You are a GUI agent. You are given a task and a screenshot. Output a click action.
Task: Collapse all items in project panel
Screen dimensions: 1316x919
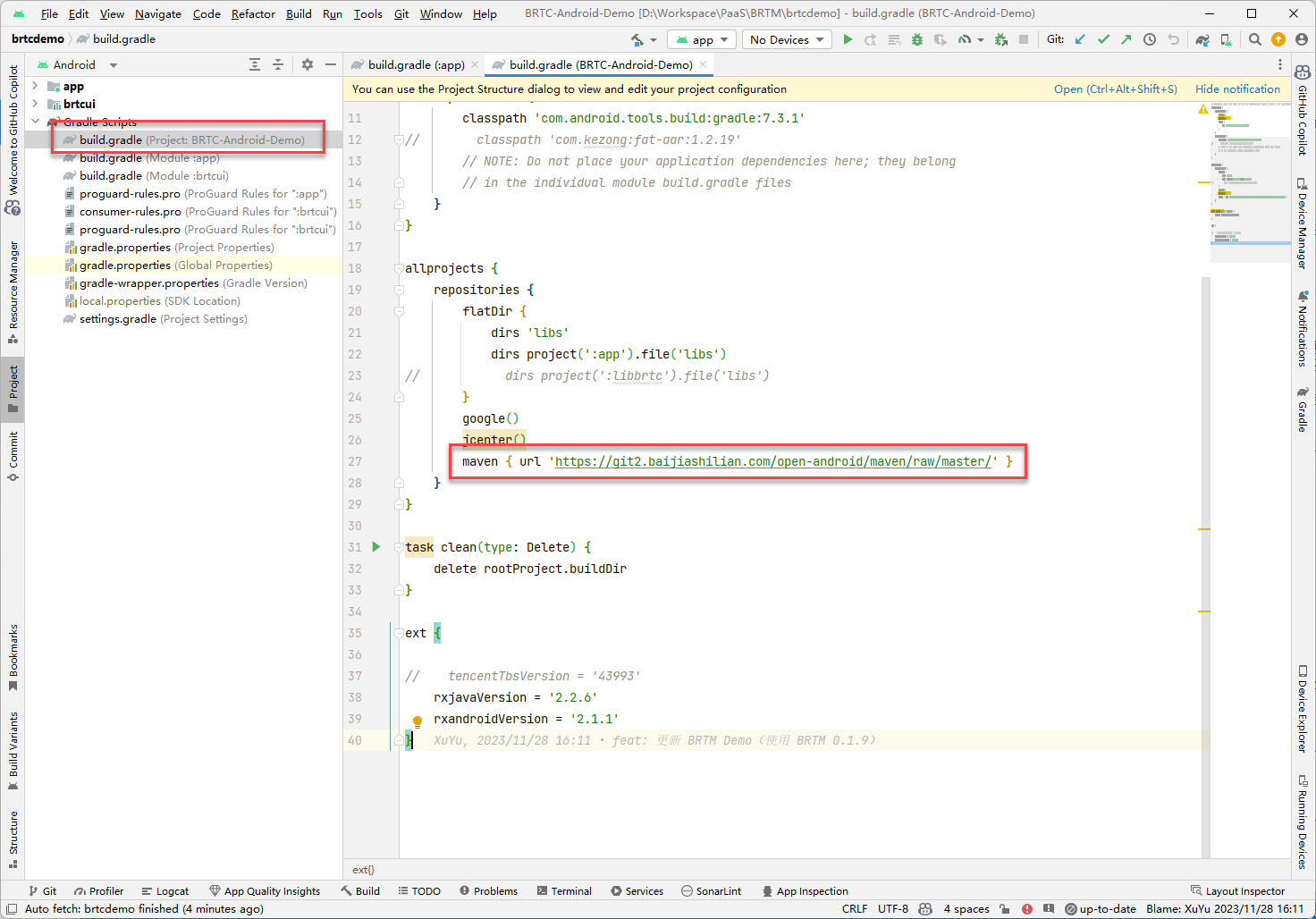(278, 64)
